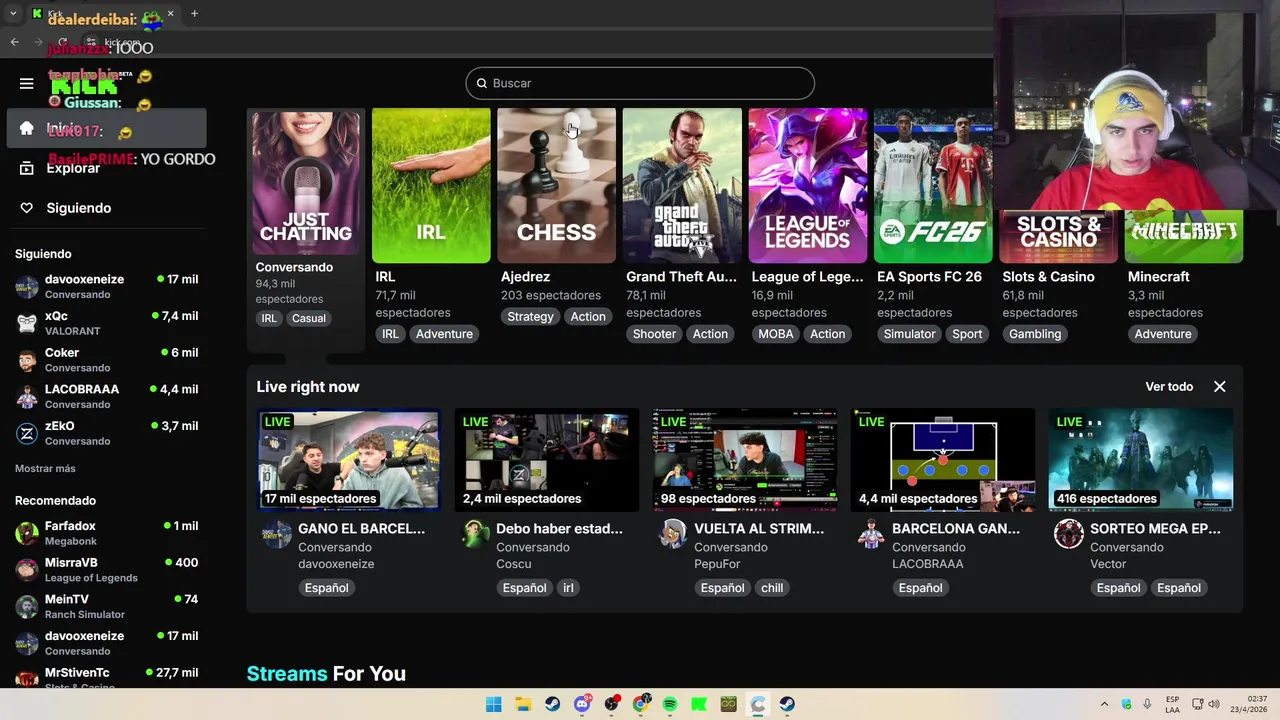The height and width of the screenshot is (720, 1280).
Task: Click Simulator tag under EA Sports FC 26
Action: click(x=909, y=334)
